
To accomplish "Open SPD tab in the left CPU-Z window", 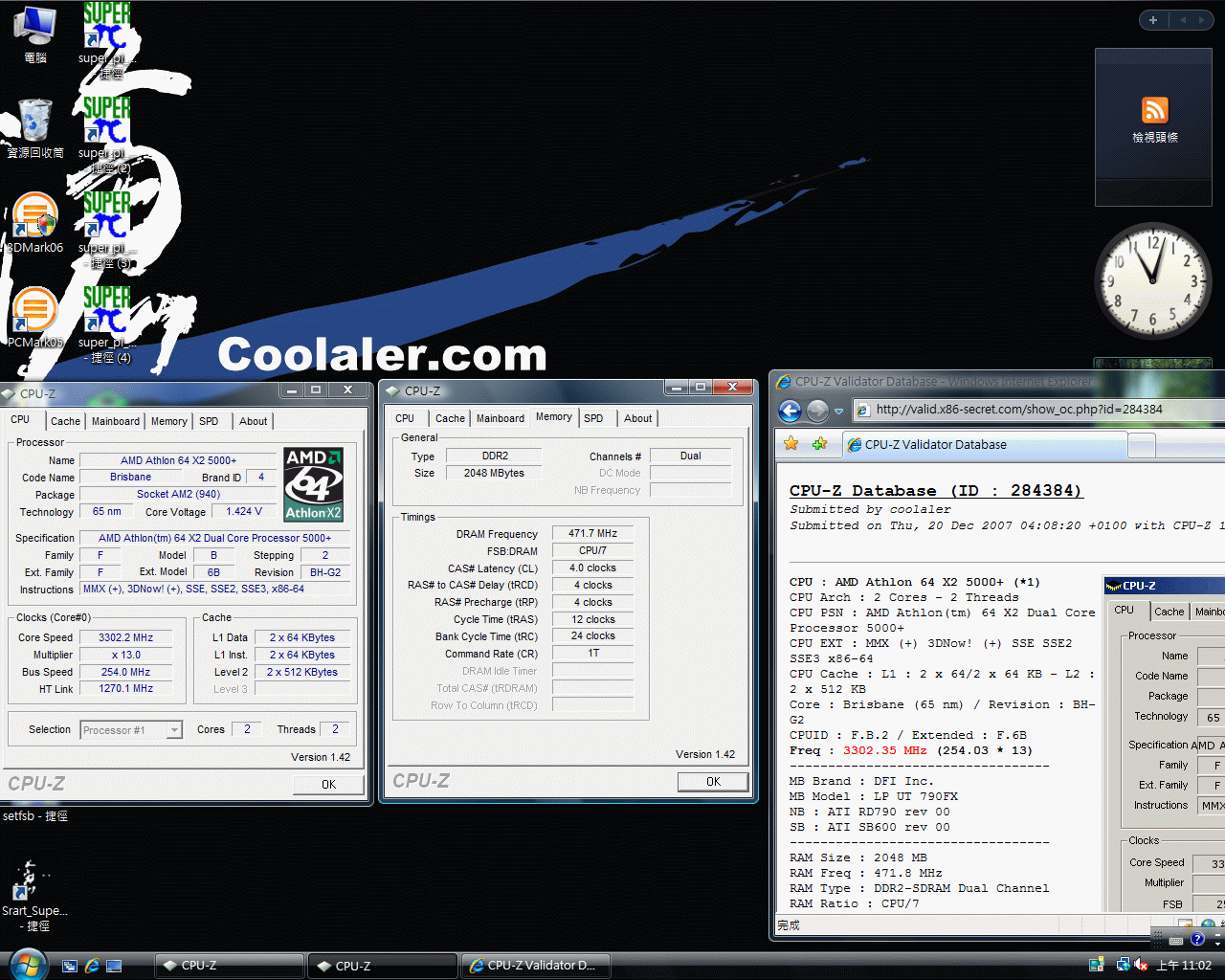I will tap(209, 421).
